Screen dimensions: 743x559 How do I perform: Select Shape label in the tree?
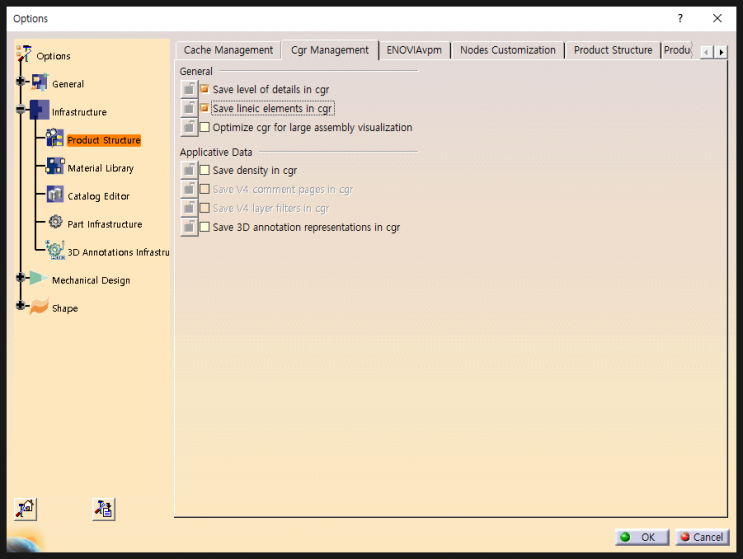click(65, 308)
